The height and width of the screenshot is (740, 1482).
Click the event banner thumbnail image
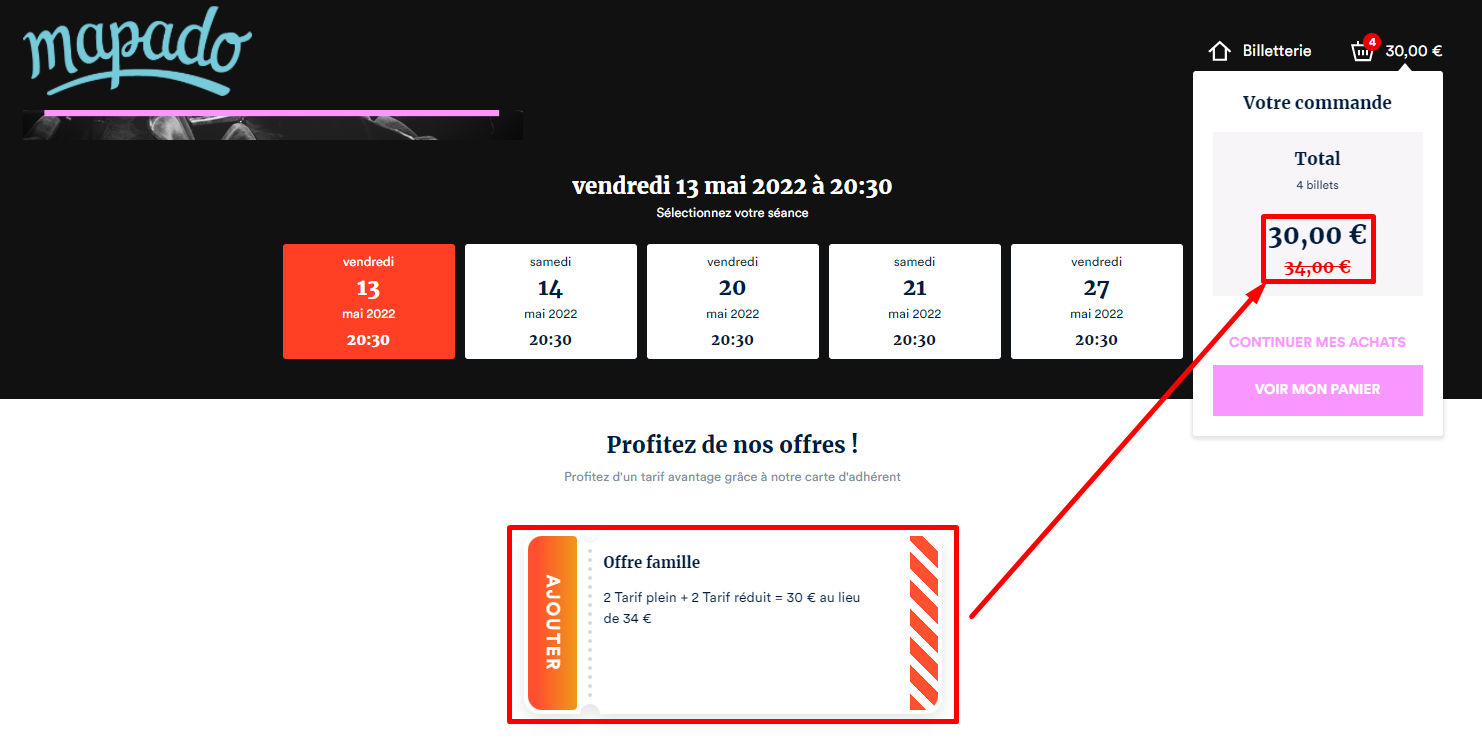pos(272,128)
